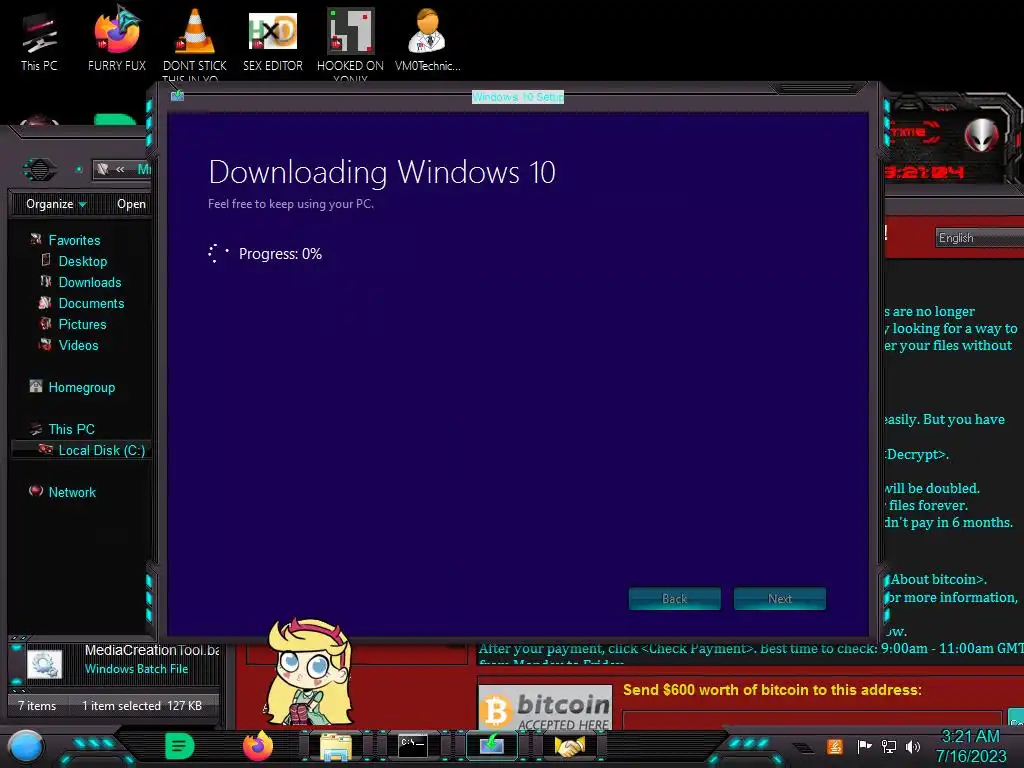Image resolution: width=1024 pixels, height=768 pixels.
Task: Select This PC in Explorer sidebar
Action: click(x=71, y=429)
